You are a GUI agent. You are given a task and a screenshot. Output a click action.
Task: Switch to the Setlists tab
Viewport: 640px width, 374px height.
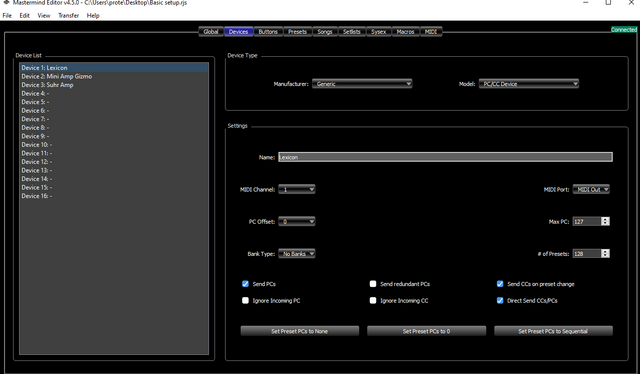[351, 31]
